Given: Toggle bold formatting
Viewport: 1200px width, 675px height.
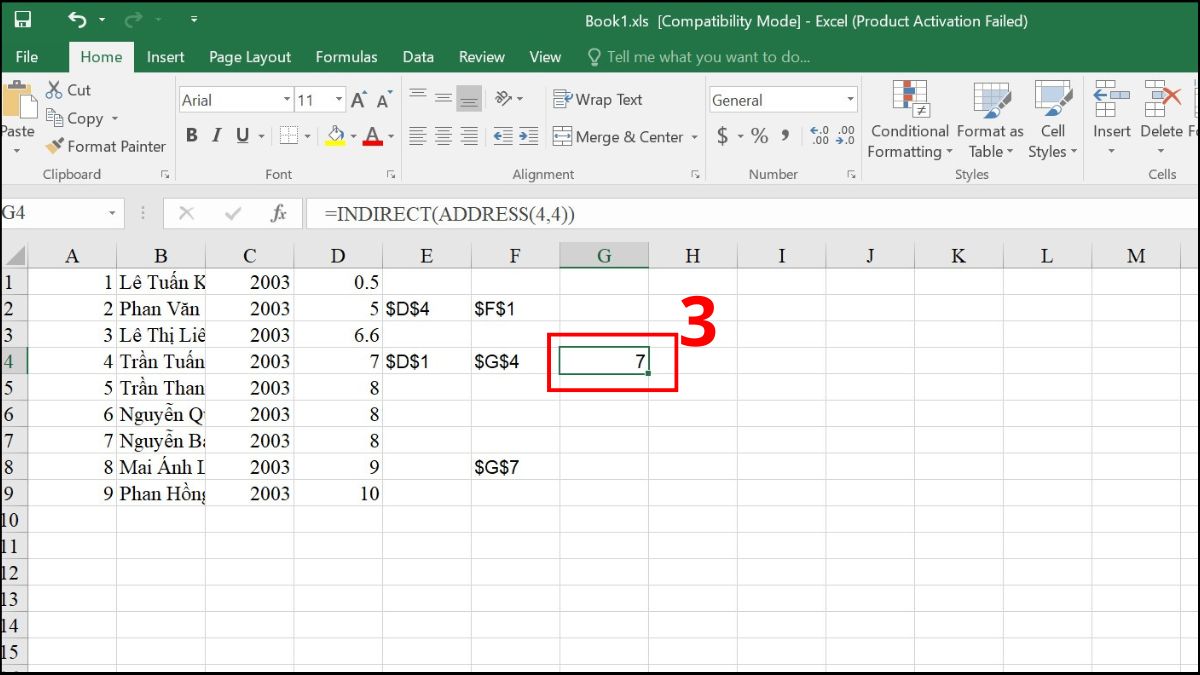Looking at the screenshot, I should tap(192, 134).
